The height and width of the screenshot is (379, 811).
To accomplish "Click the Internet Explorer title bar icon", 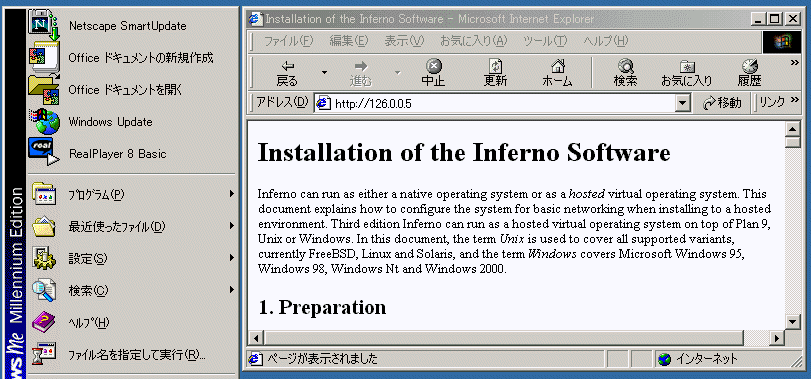I will point(255,19).
